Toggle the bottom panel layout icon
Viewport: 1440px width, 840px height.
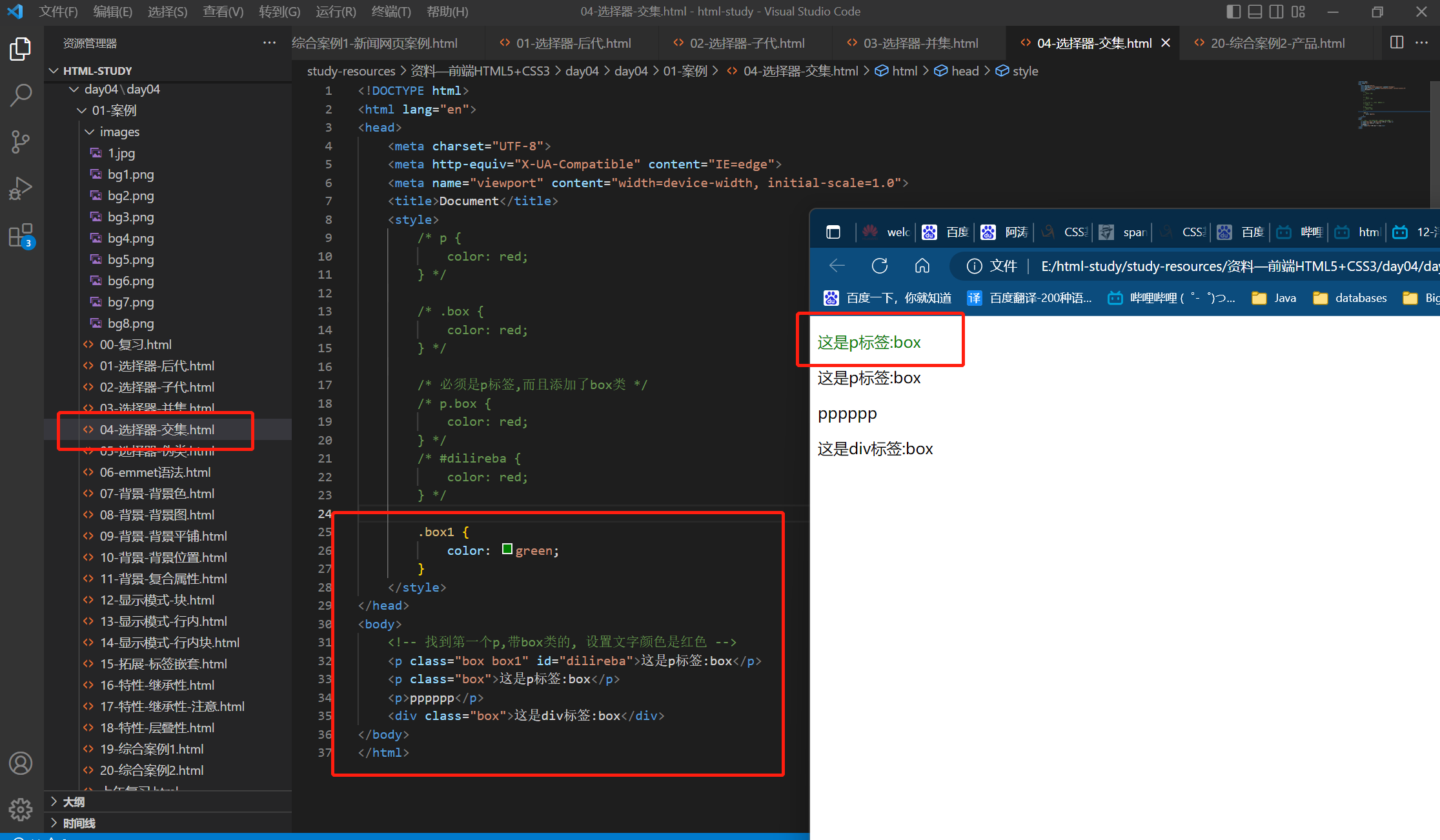[x=1255, y=12]
